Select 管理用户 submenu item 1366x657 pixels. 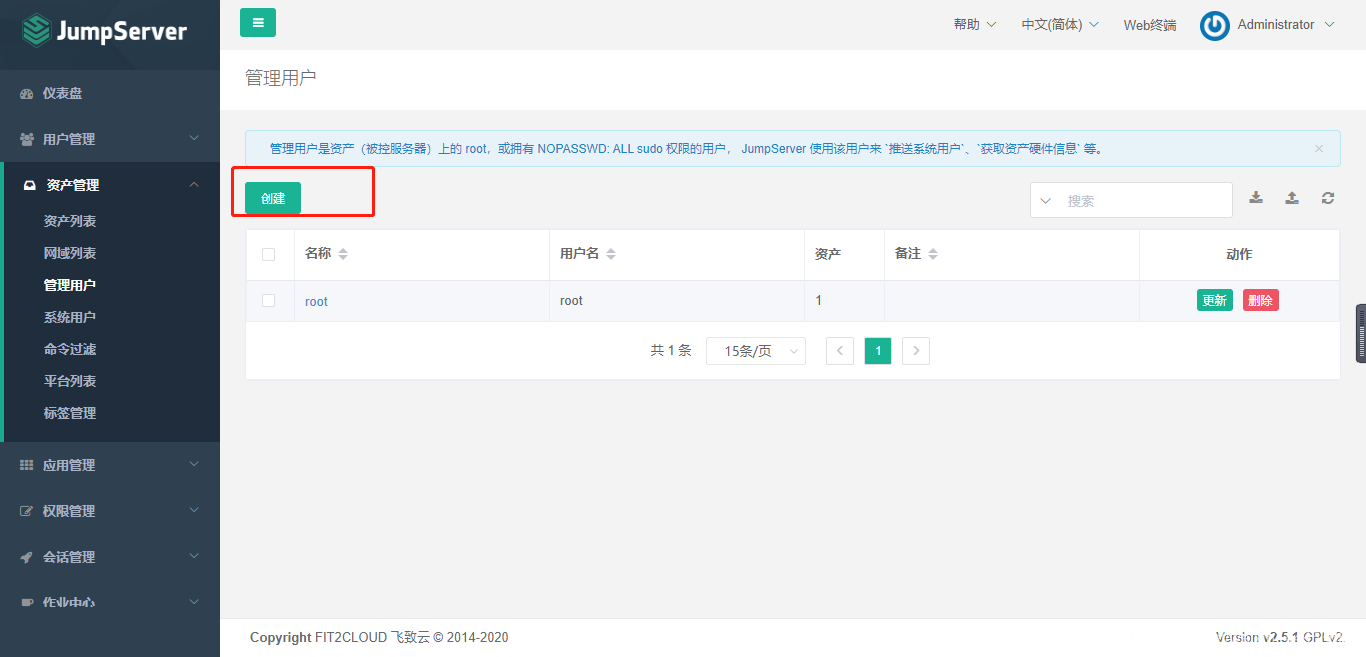coord(70,285)
